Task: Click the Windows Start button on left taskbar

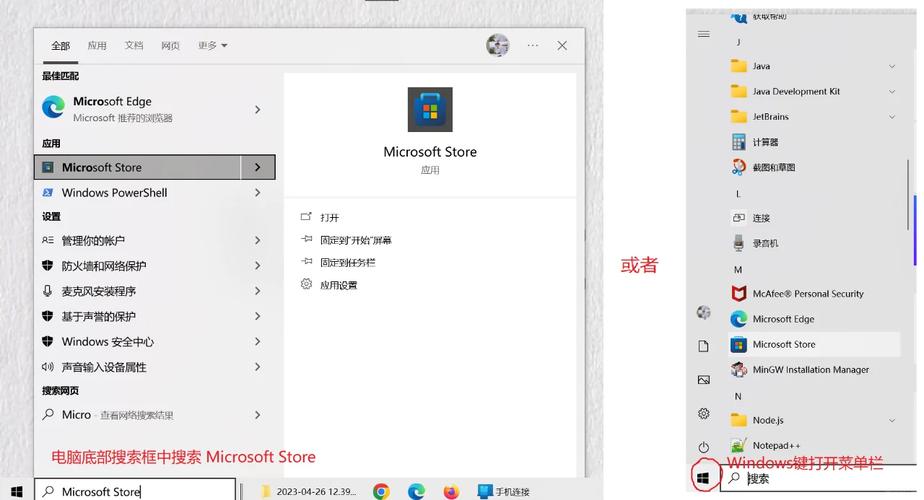Action: pyautogui.click(x=16, y=491)
